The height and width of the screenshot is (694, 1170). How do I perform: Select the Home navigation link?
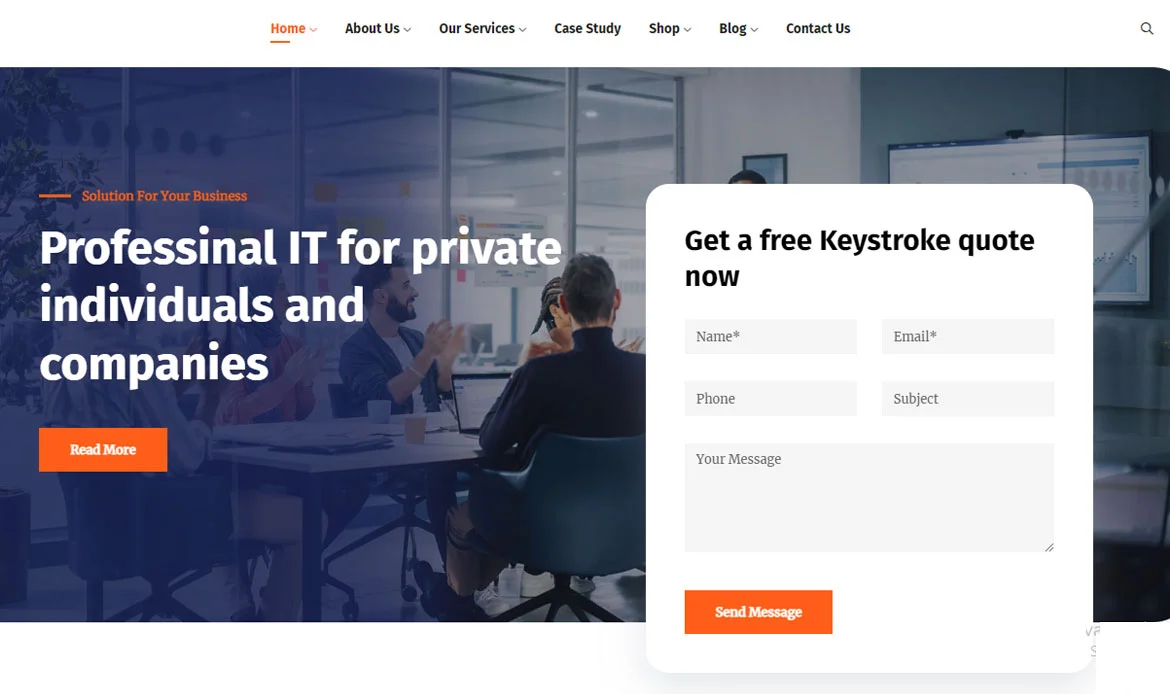[x=288, y=28]
